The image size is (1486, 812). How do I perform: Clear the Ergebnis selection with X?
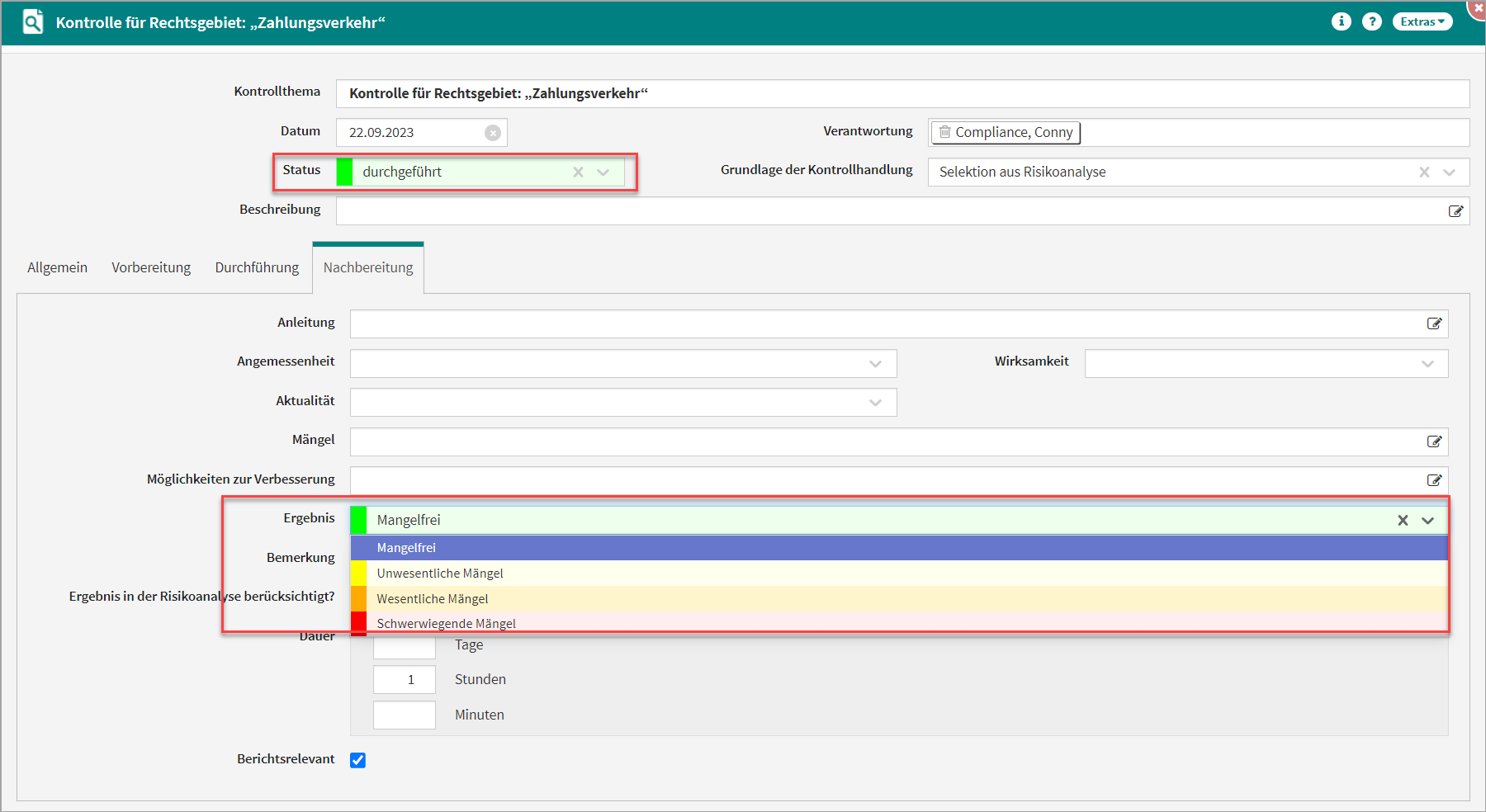coord(1403,521)
